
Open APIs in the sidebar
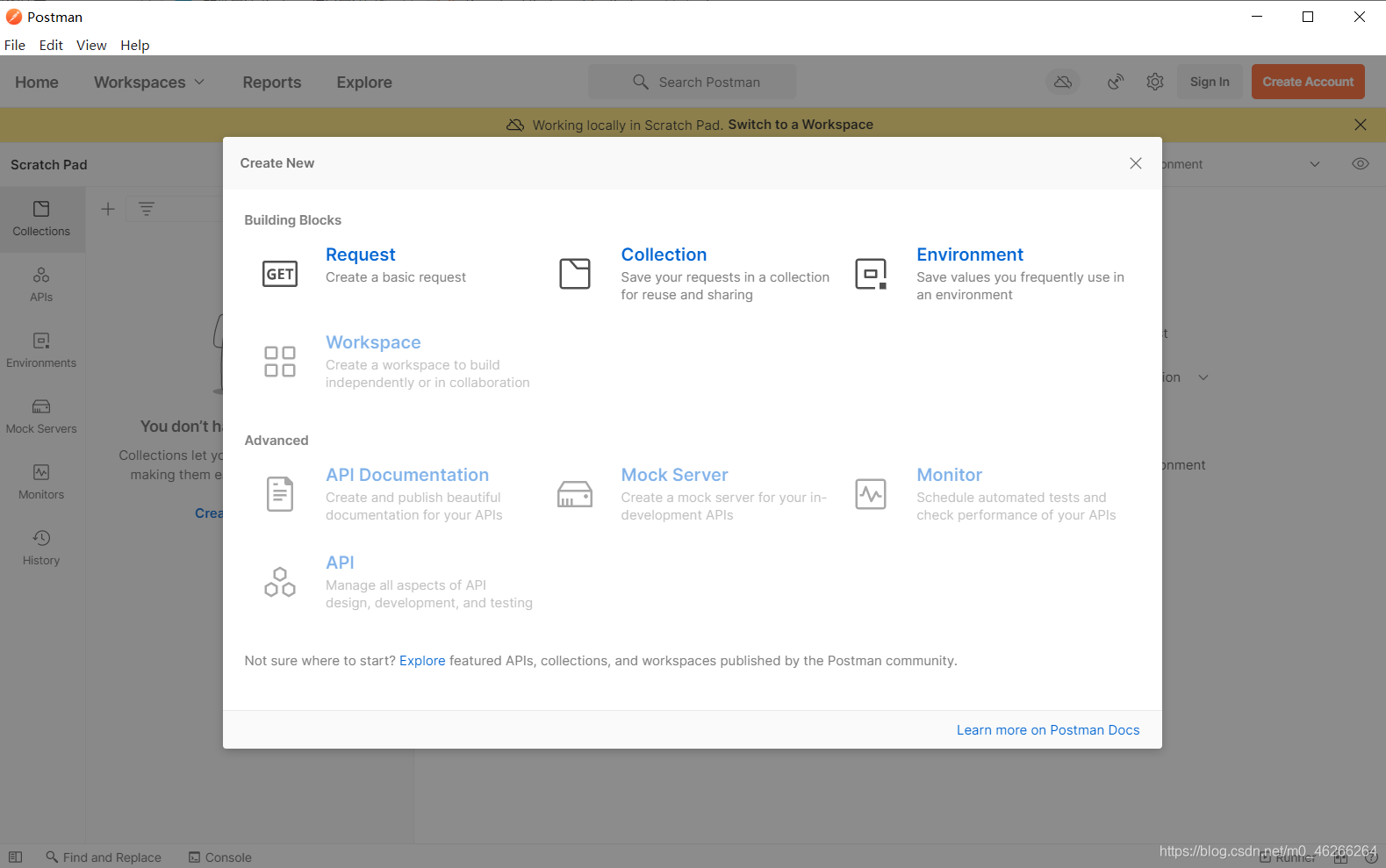(x=41, y=284)
